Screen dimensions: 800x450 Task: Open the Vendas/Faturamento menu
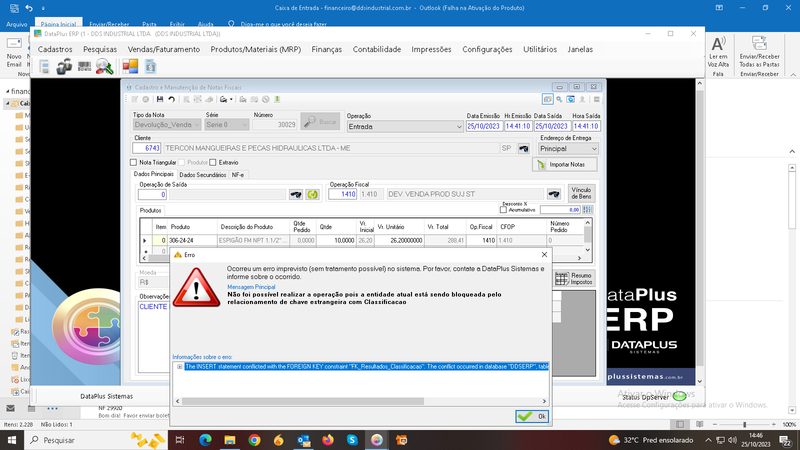[x=164, y=49]
